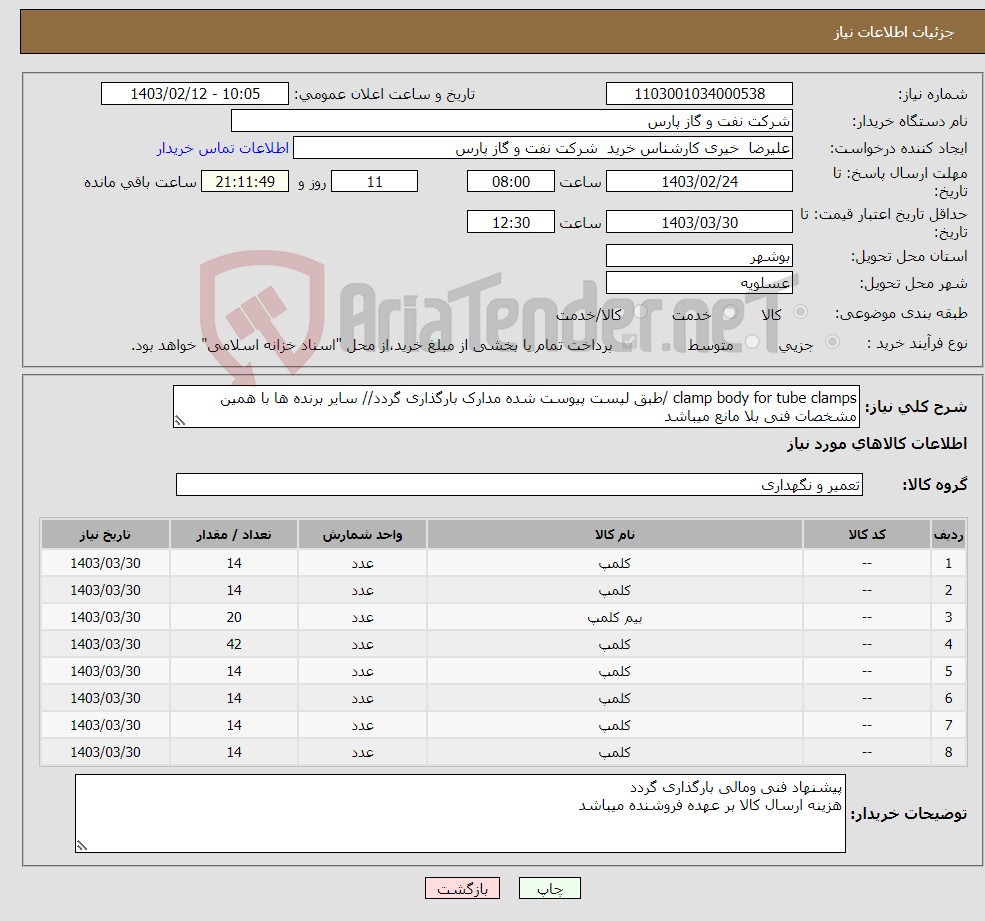Click the تاریخ نیاز column header
This screenshot has width=985, height=921.
pos(106,534)
